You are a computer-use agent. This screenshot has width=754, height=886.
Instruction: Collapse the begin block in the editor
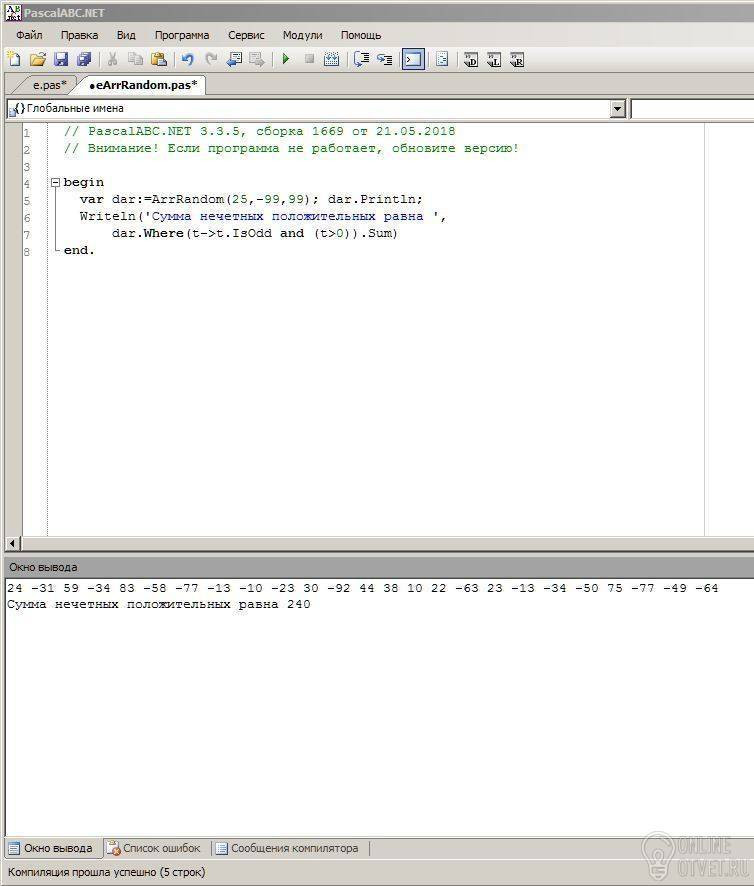[55, 183]
